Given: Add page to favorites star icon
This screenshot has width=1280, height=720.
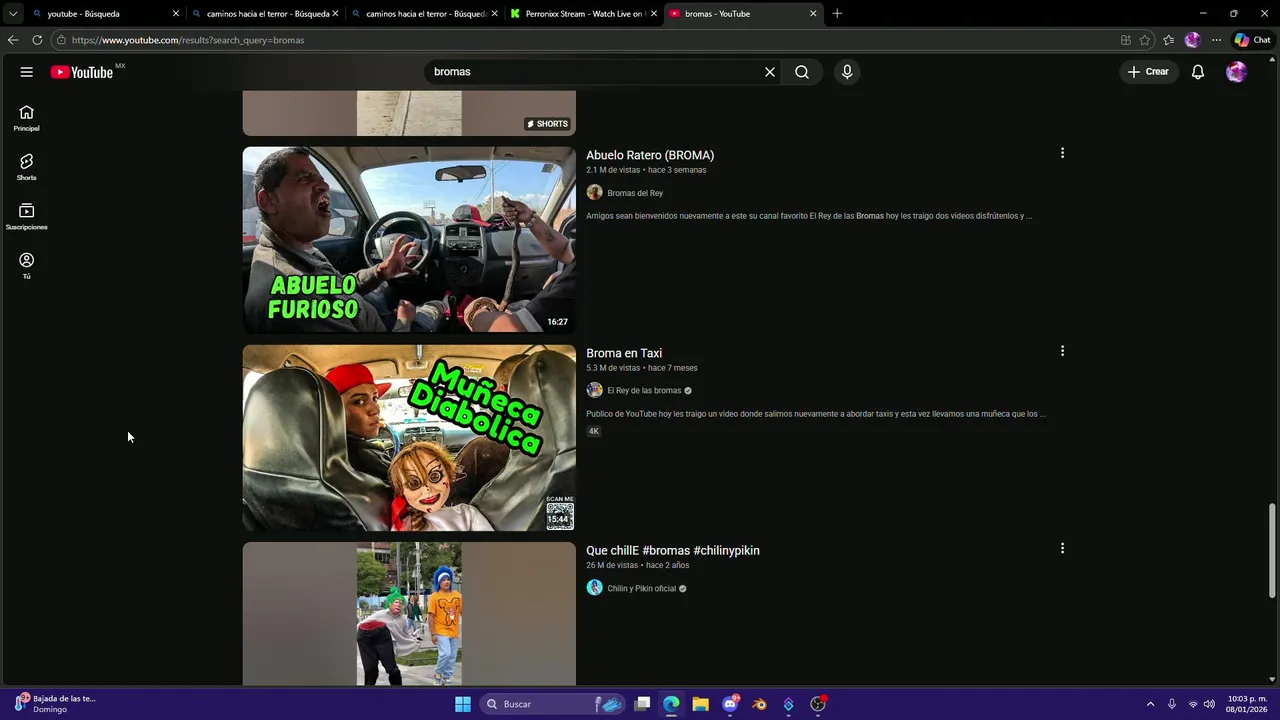Looking at the screenshot, I should (1145, 40).
